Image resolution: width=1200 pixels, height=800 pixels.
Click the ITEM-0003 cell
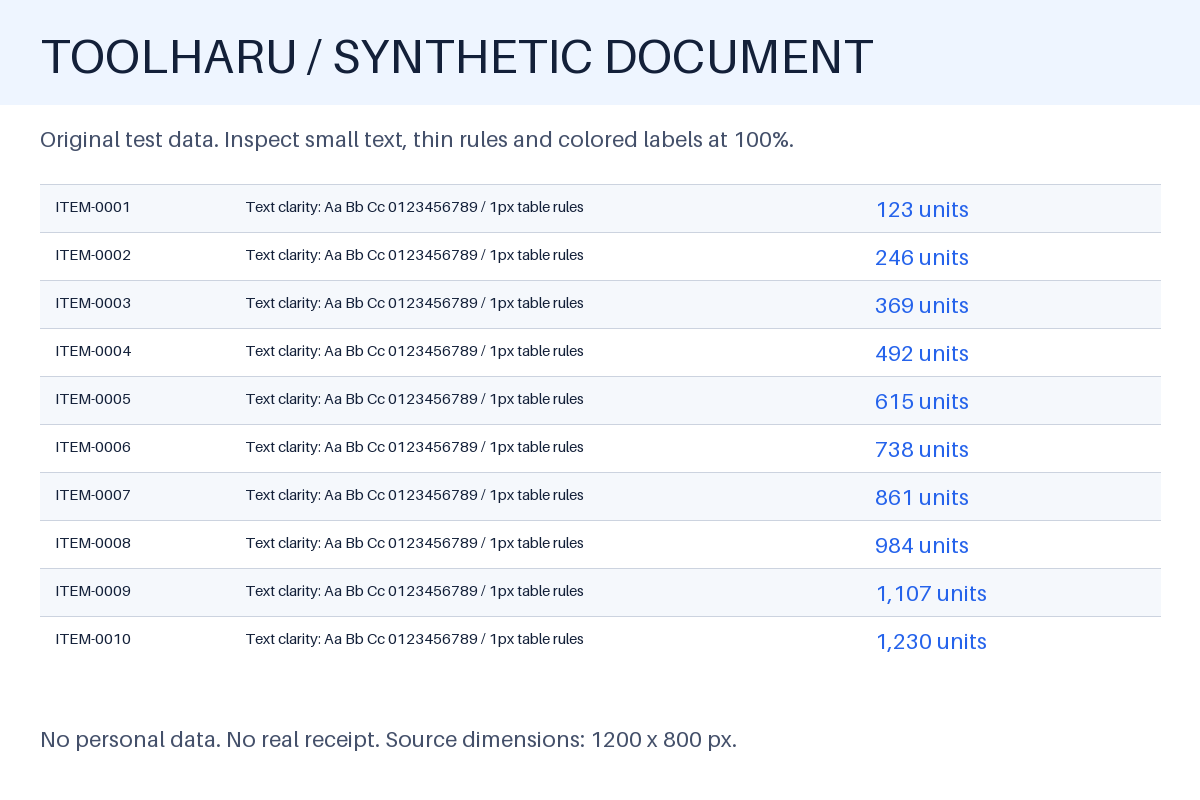pos(93,303)
